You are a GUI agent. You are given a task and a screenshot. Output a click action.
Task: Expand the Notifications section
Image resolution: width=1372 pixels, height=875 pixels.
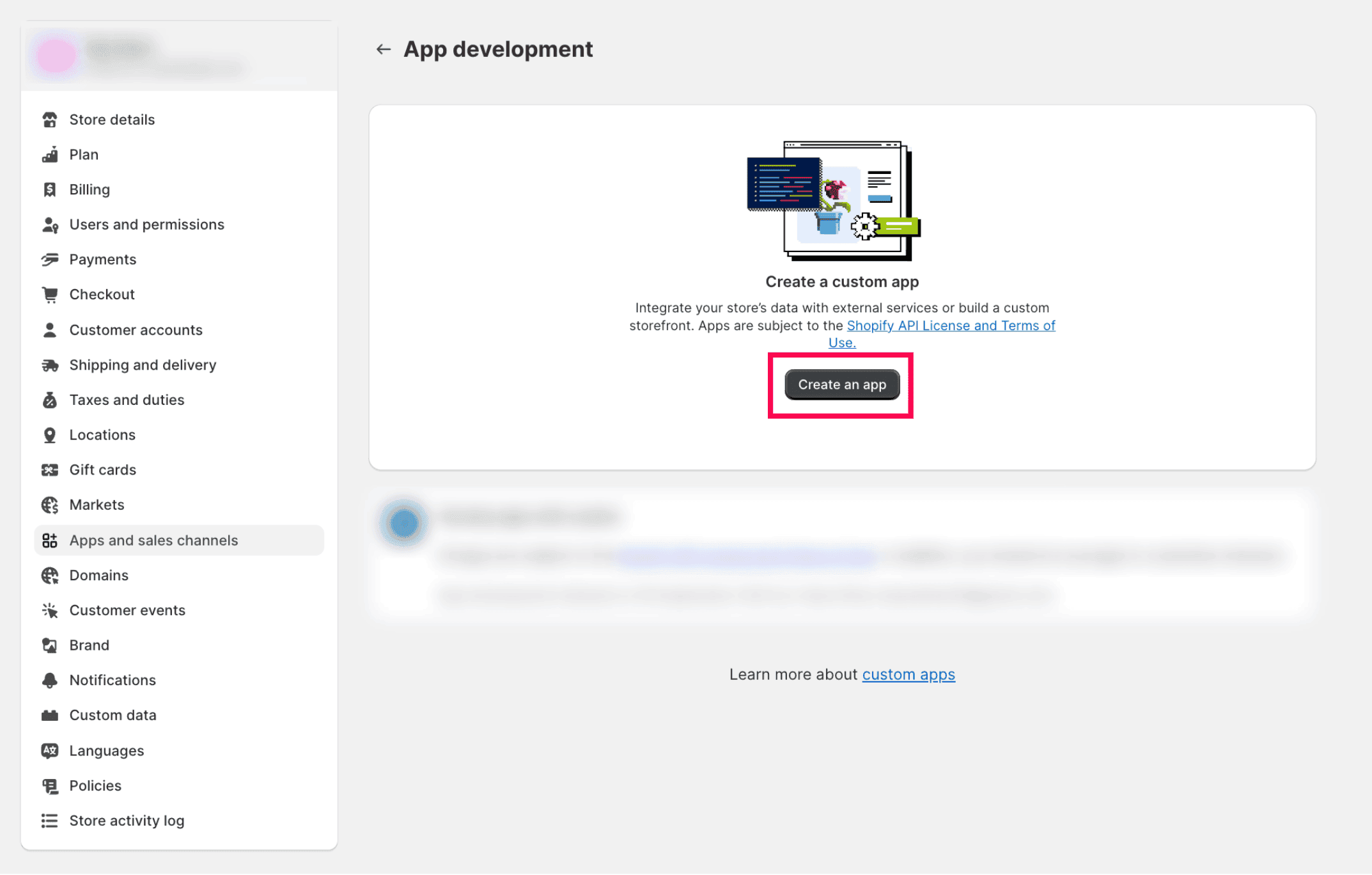tap(113, 680)
